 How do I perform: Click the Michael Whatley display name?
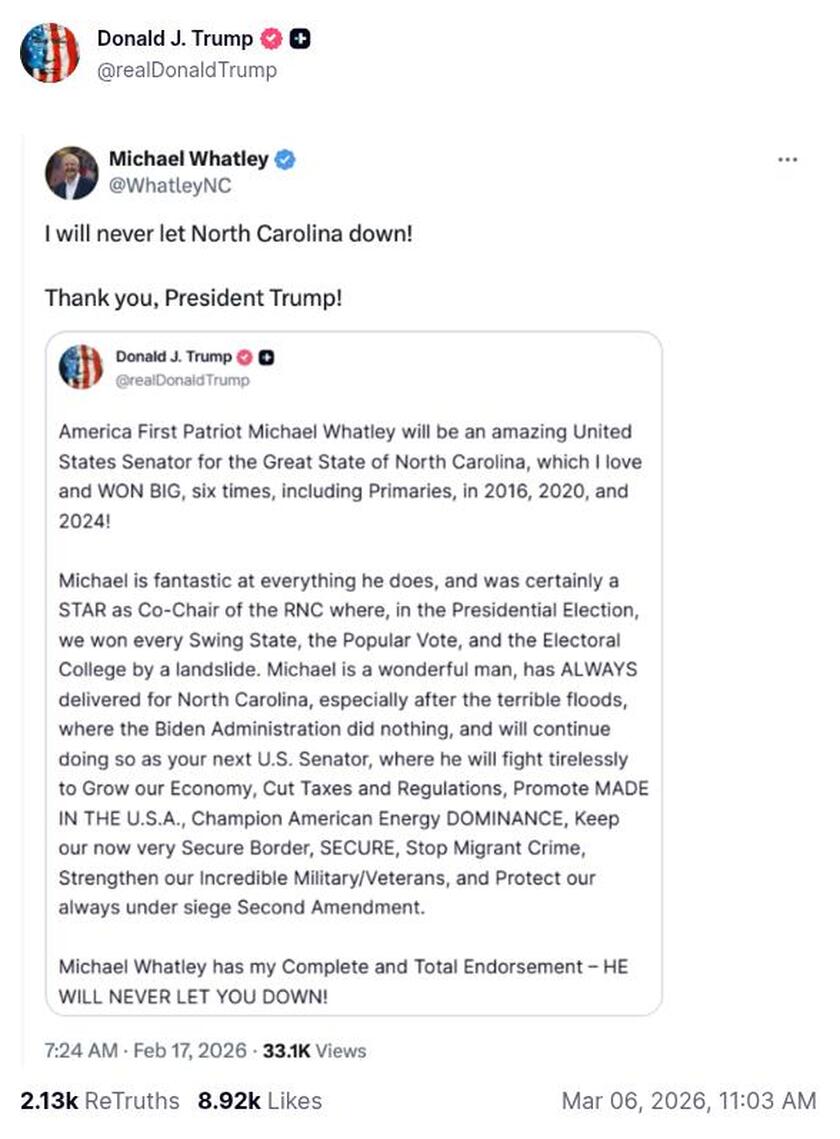188,159
